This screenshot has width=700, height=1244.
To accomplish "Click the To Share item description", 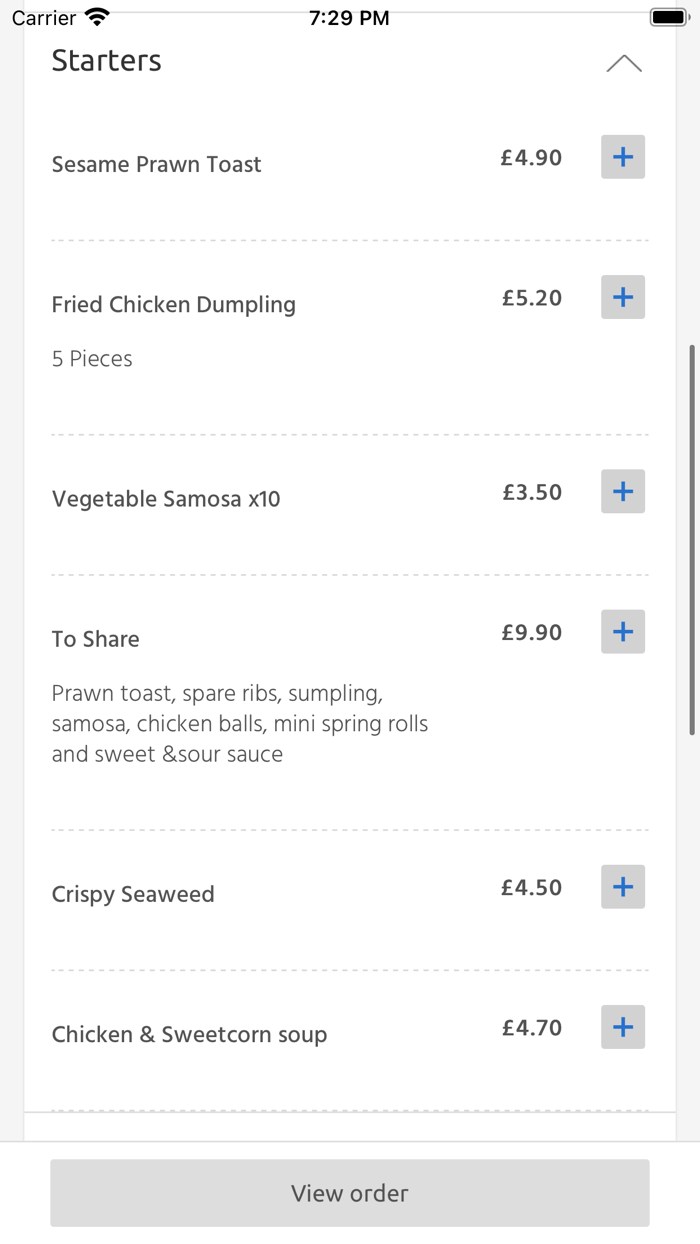I will (x=240, y=723).
